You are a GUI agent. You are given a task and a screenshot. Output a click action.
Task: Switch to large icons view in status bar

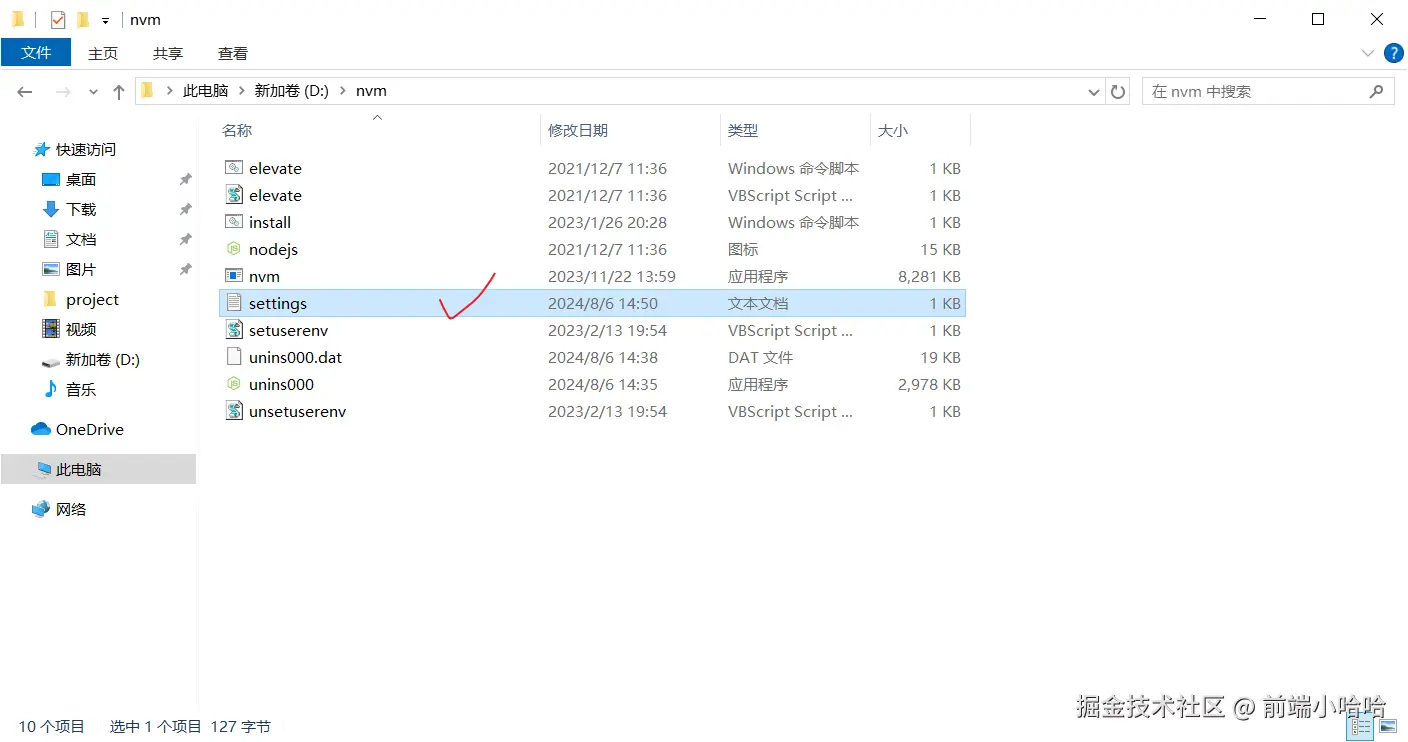coord(1386,727)
